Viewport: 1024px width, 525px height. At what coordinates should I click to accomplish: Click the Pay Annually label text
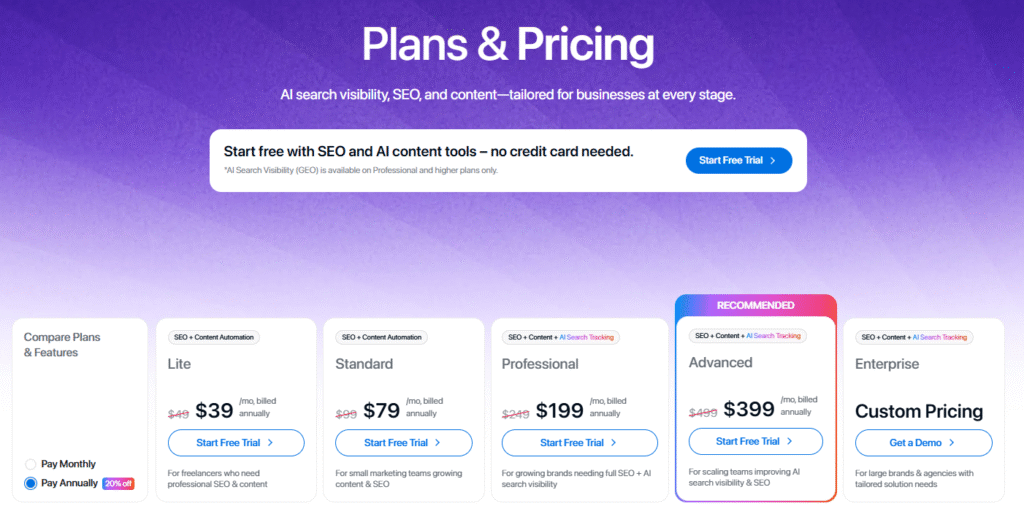coord(69,483)
